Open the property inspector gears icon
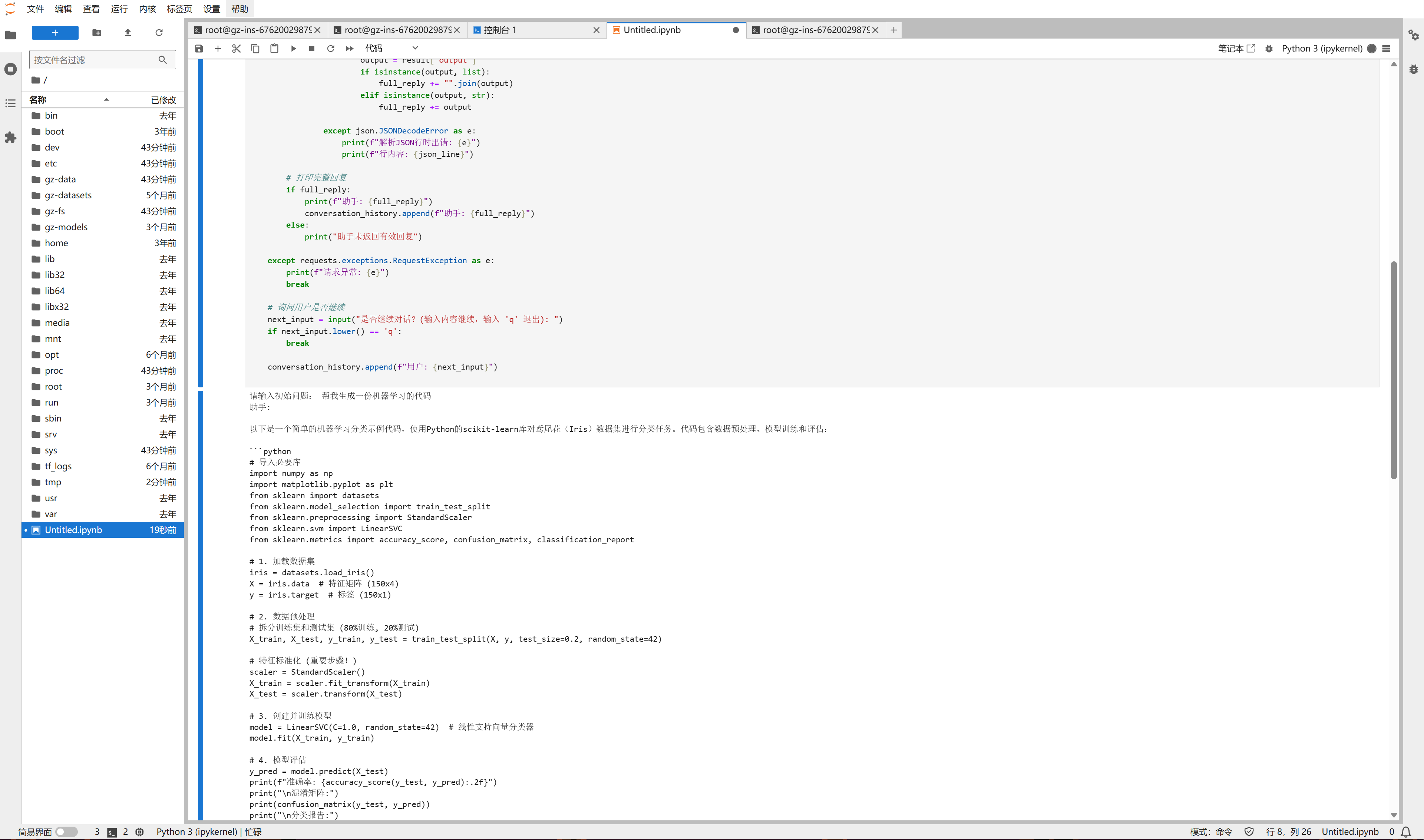Screen dimensions: 1424x840 point(1413,35)
